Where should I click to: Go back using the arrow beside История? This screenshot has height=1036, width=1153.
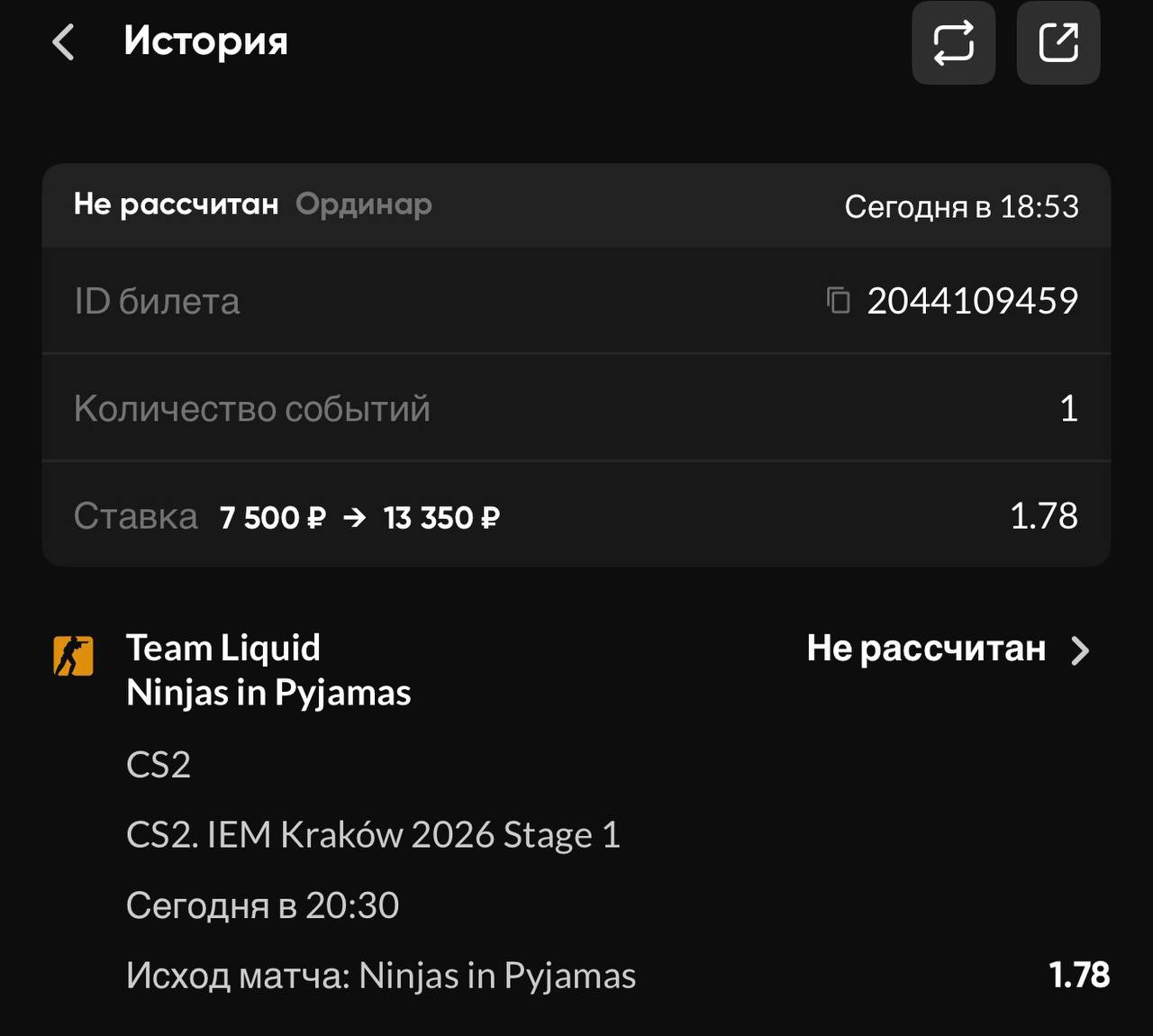[x=63, y=42]
